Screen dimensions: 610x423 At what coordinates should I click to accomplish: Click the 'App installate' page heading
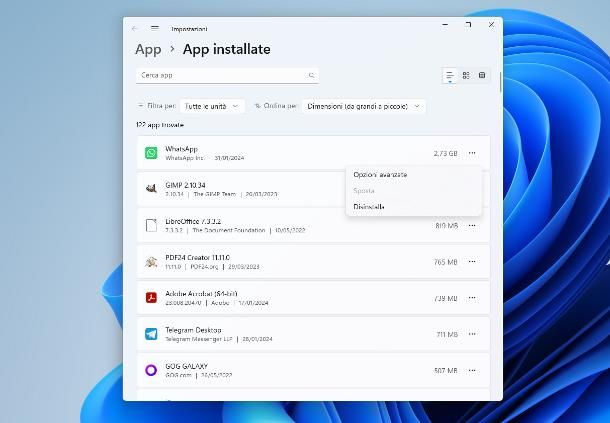[x=227, y=49]
